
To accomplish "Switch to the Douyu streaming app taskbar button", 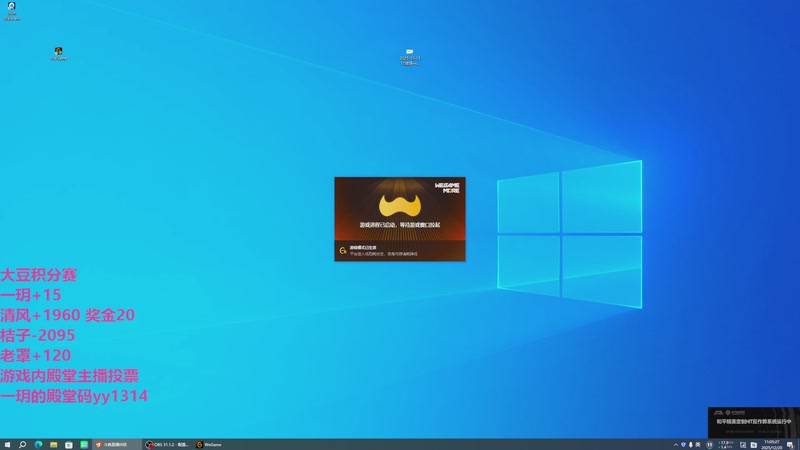I will point(116,444).
